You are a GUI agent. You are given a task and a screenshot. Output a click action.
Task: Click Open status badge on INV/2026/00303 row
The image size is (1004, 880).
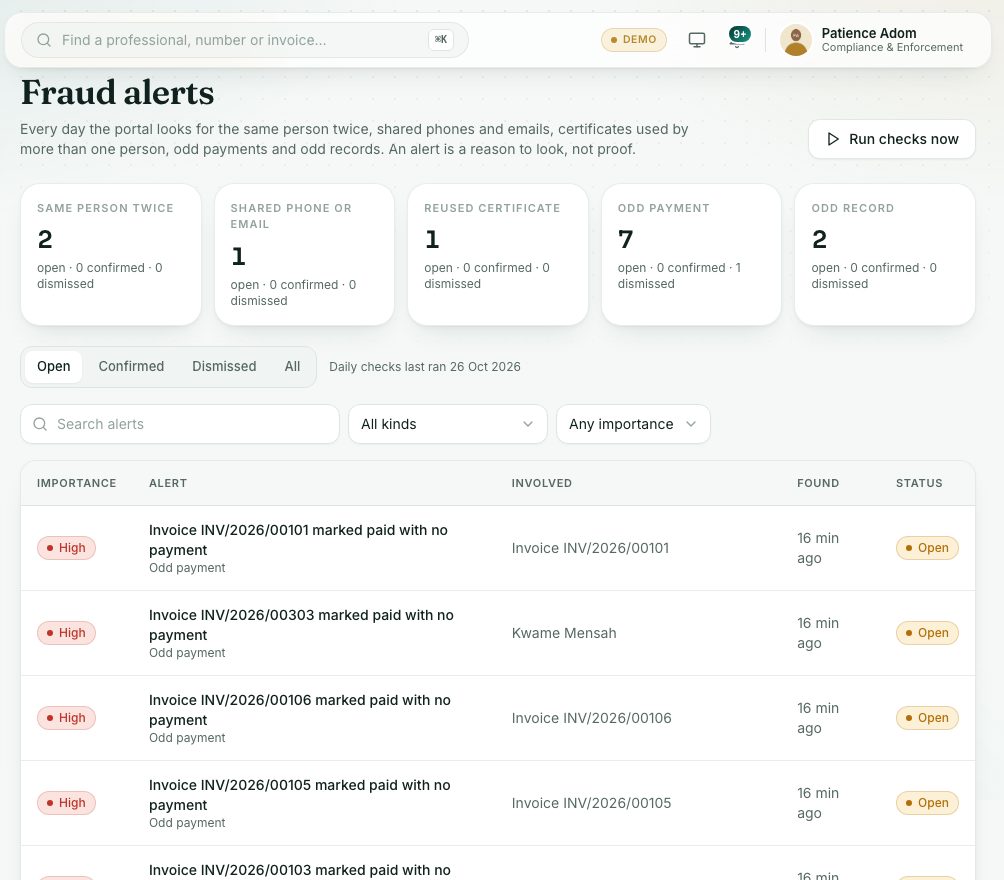927,633
